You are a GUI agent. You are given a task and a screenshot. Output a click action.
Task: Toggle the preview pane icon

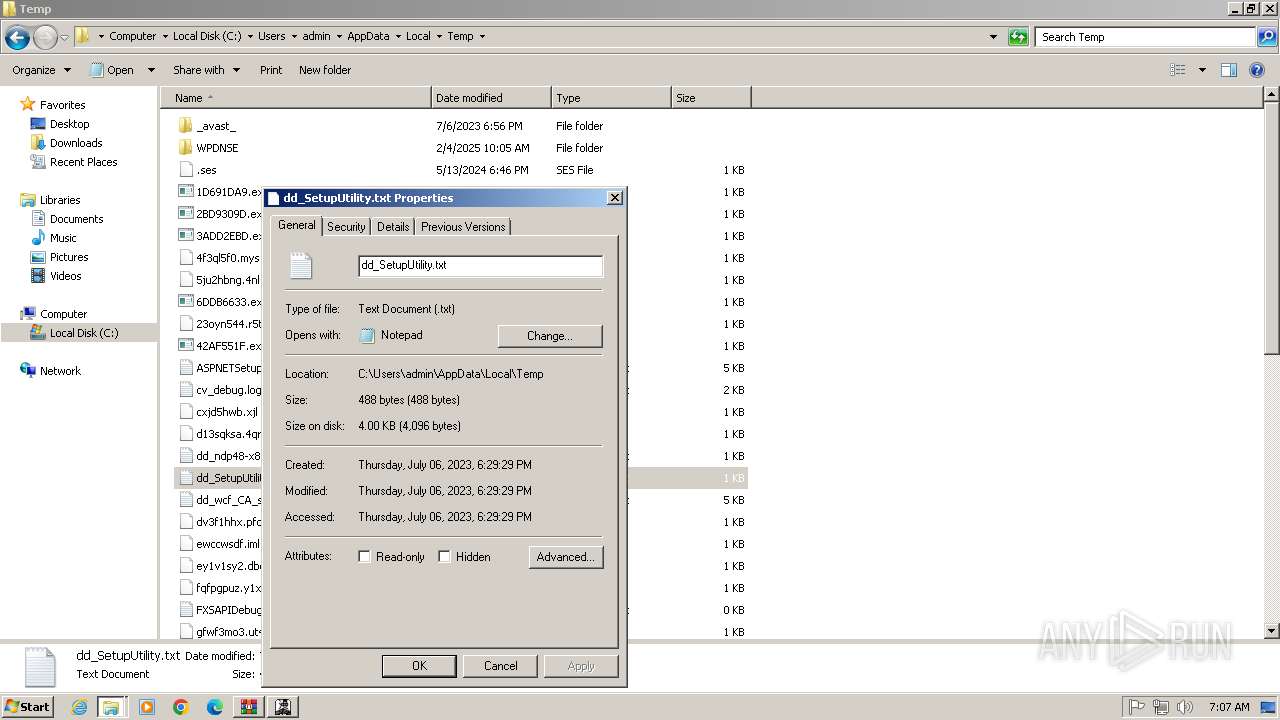1229,70
